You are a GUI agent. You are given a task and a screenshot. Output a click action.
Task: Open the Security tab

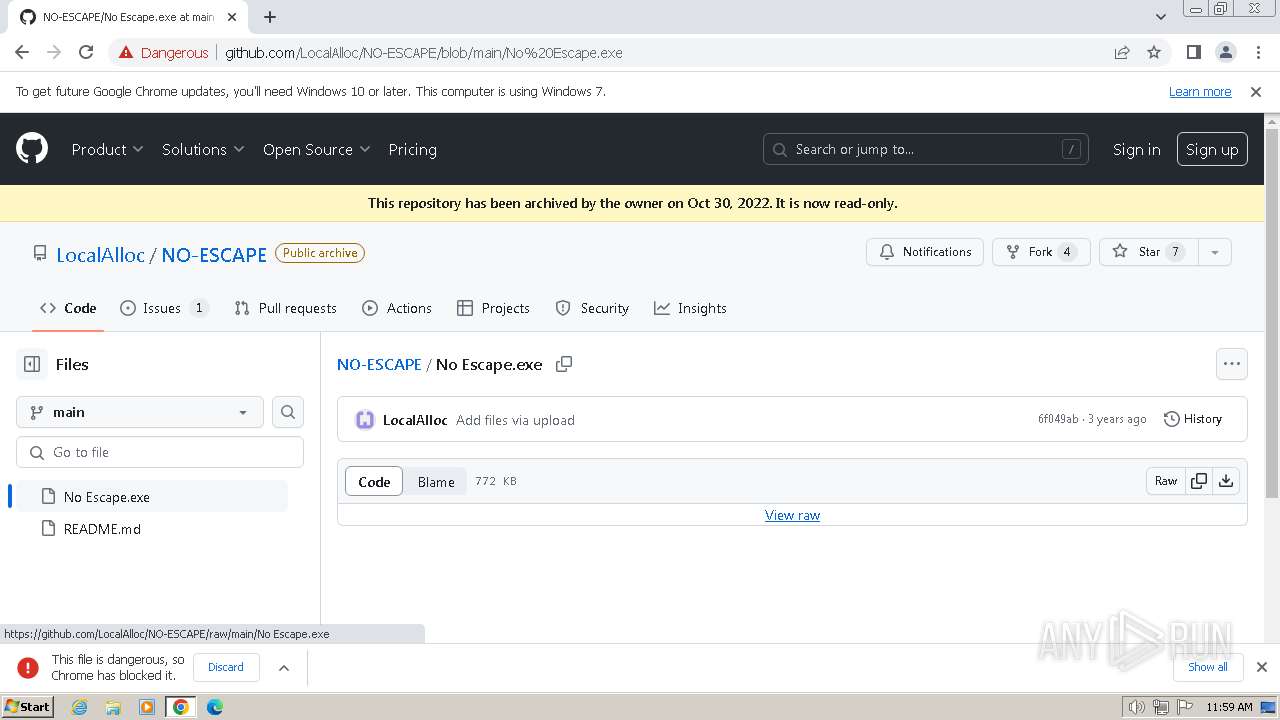[592, 308]
